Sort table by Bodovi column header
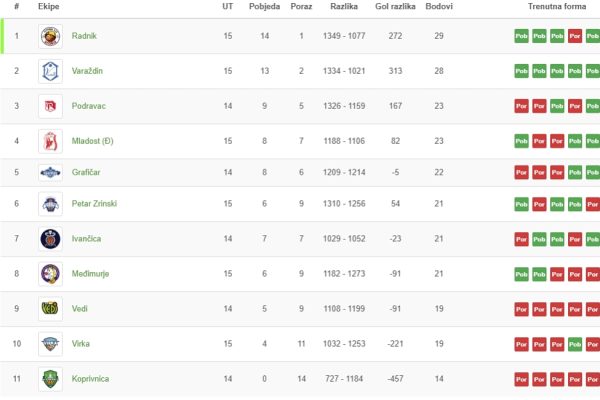 pos(439,7)
